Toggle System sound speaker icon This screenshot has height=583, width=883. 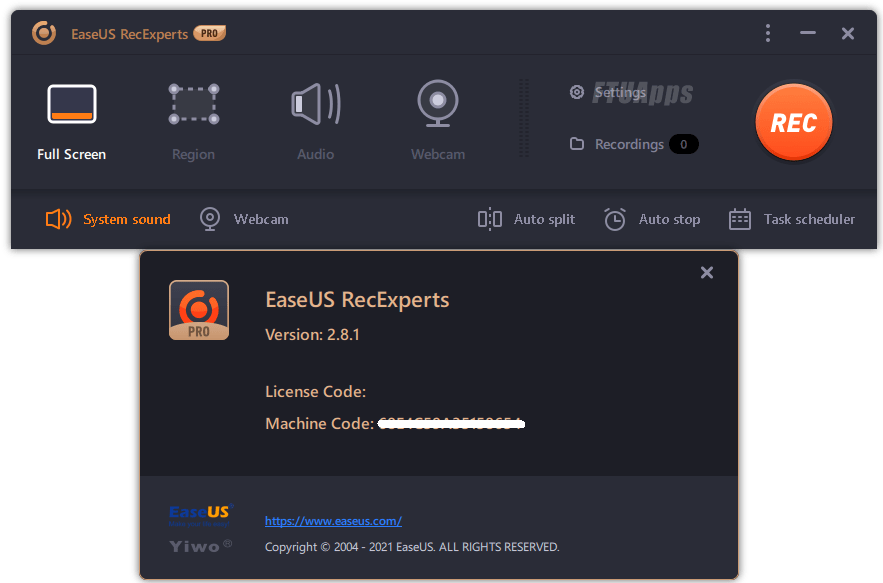[x=59, y=219]
